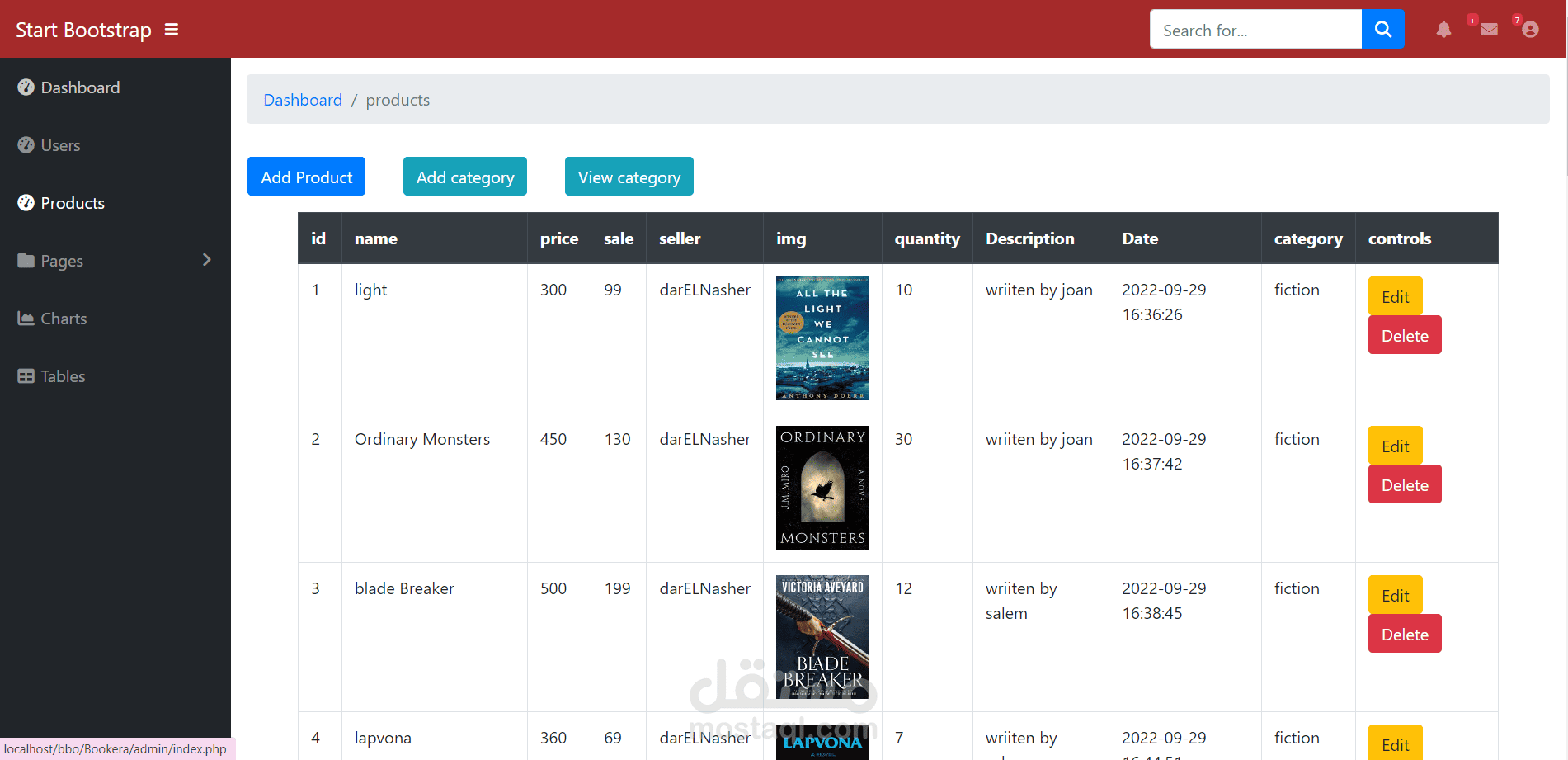This screenshot has height=760, width=1568.
Task: Delete the blade Breaker product
Action: 1405,634
